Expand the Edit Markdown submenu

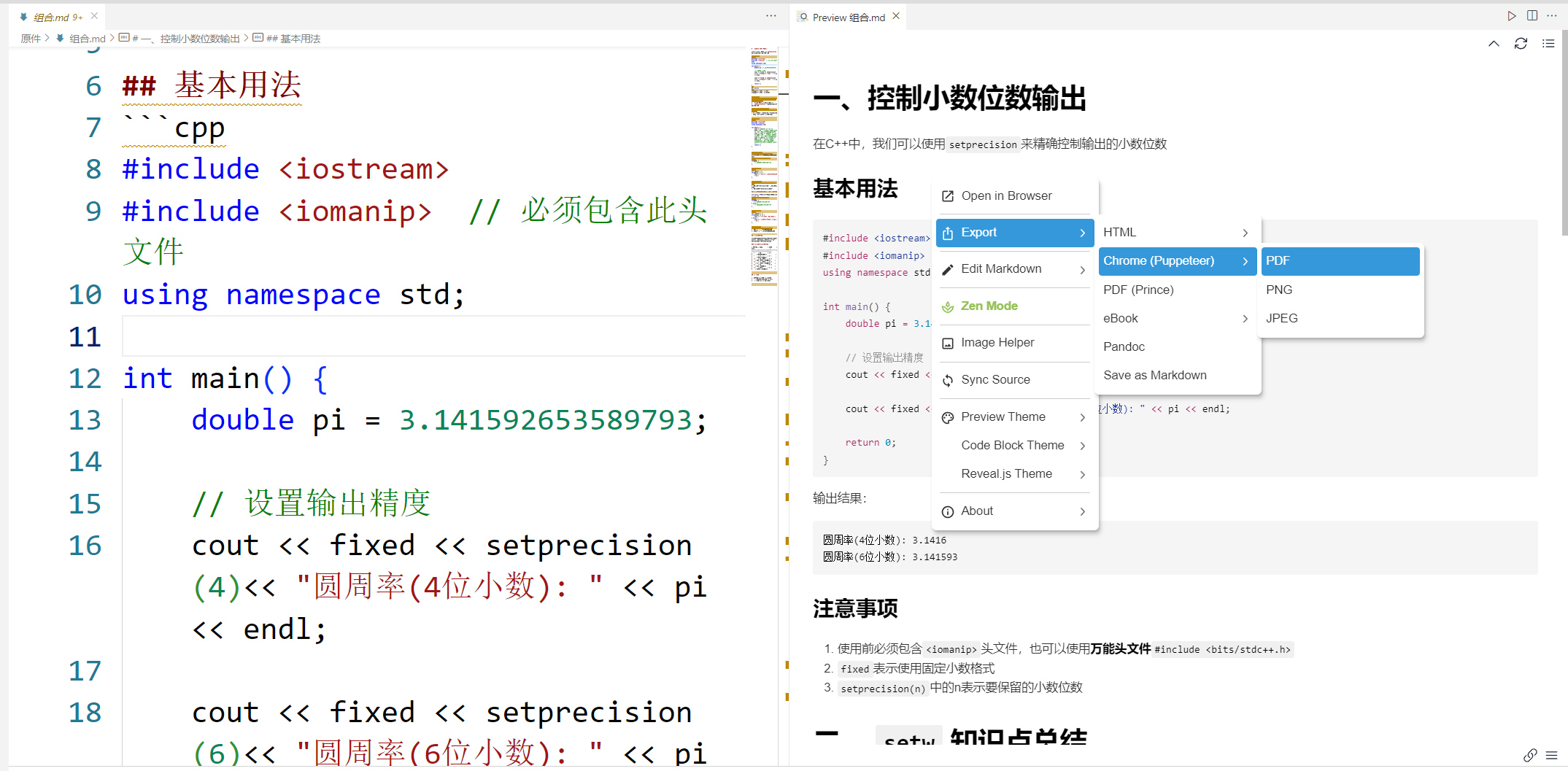1083,270
